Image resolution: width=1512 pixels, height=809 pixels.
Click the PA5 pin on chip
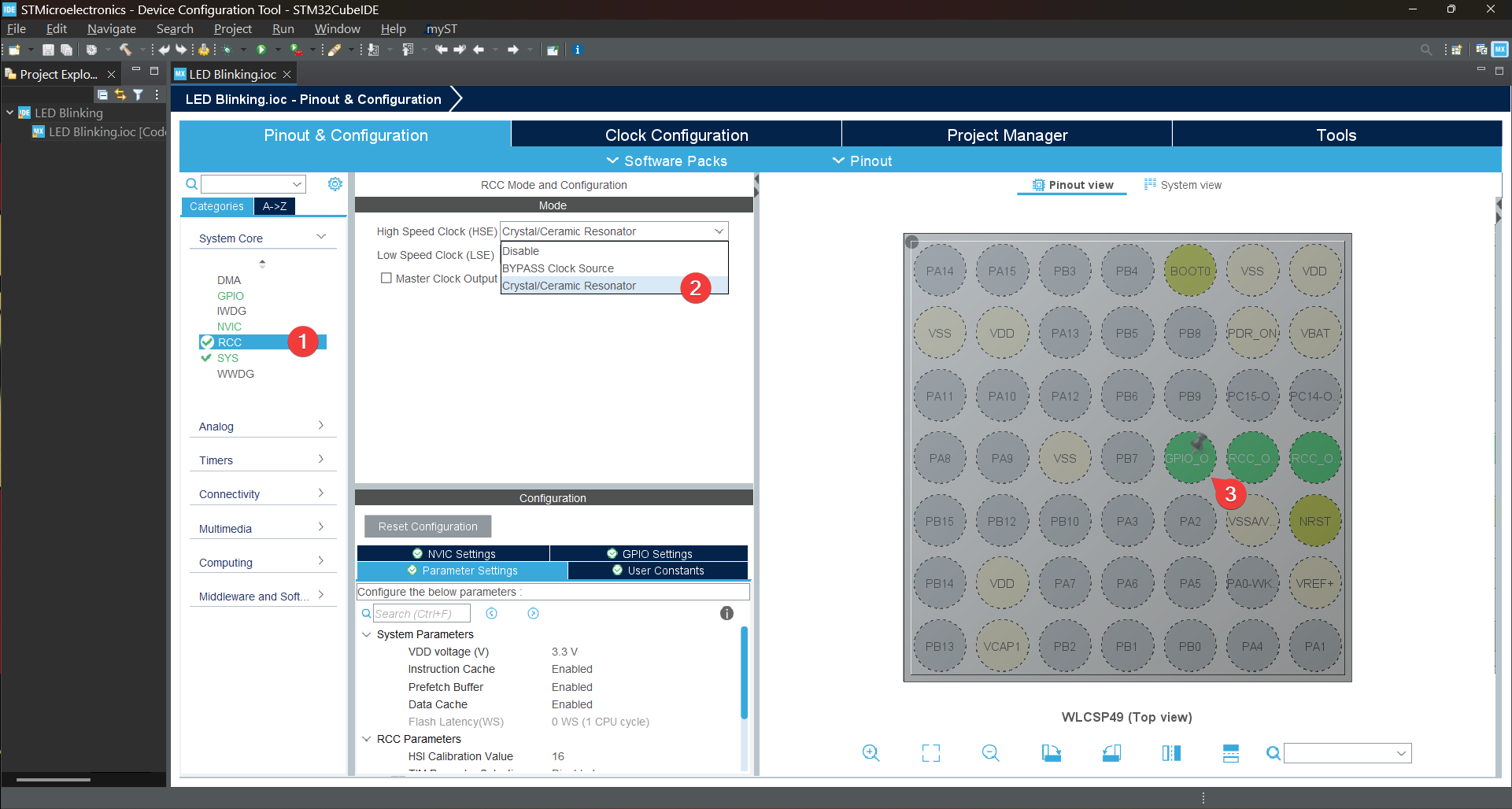click(x=1190, y=584)
